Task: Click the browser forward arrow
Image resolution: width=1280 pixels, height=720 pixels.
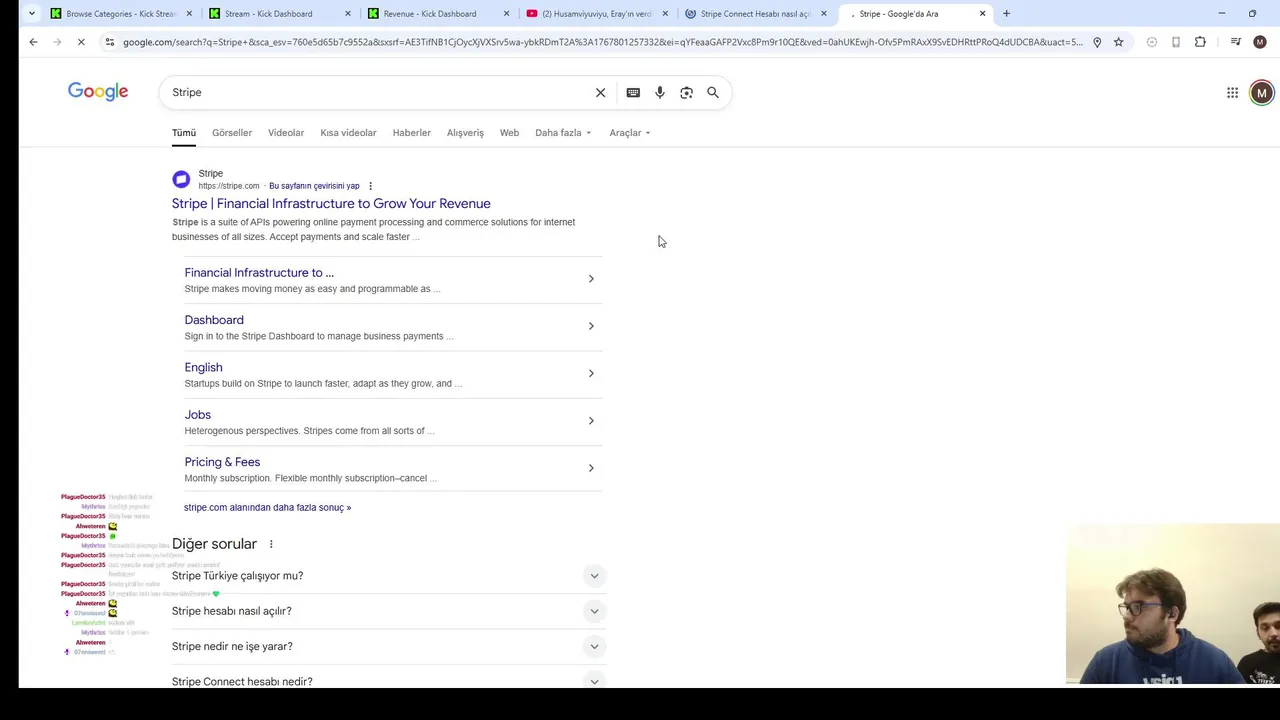Action: (x=57, y=42)
